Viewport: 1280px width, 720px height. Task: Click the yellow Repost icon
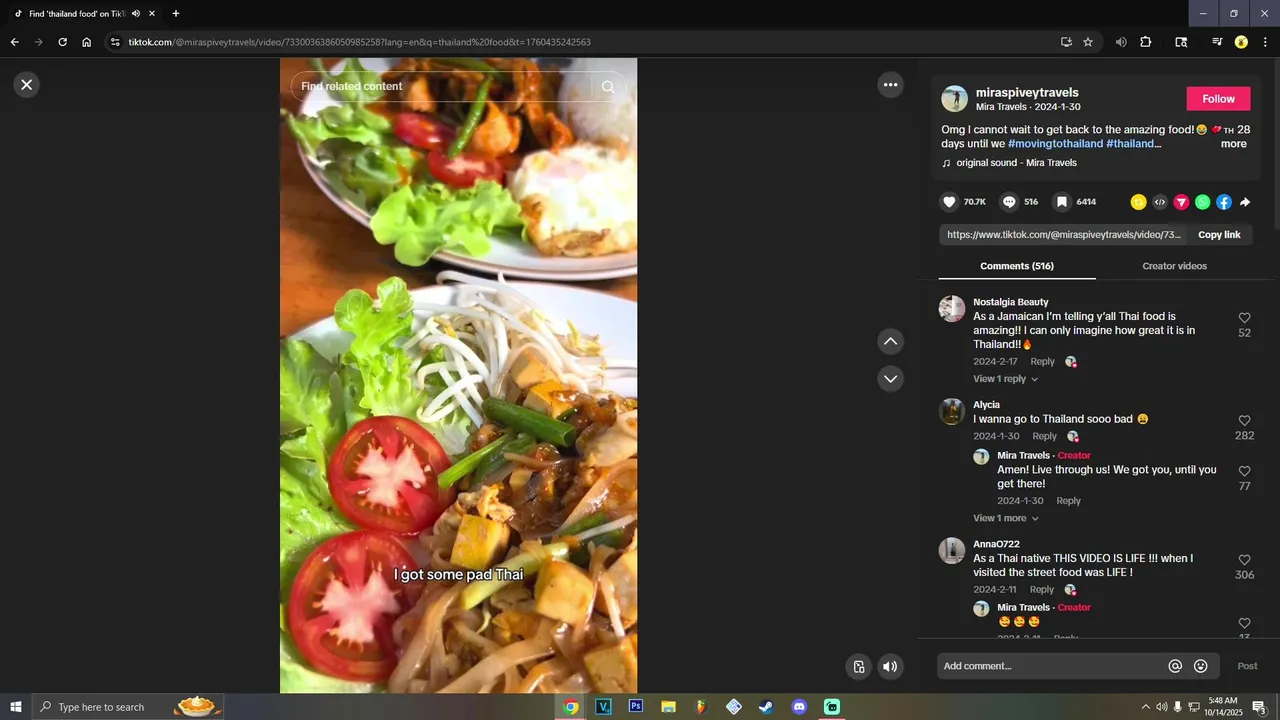pyautogui.click(x=1138, y=202)
